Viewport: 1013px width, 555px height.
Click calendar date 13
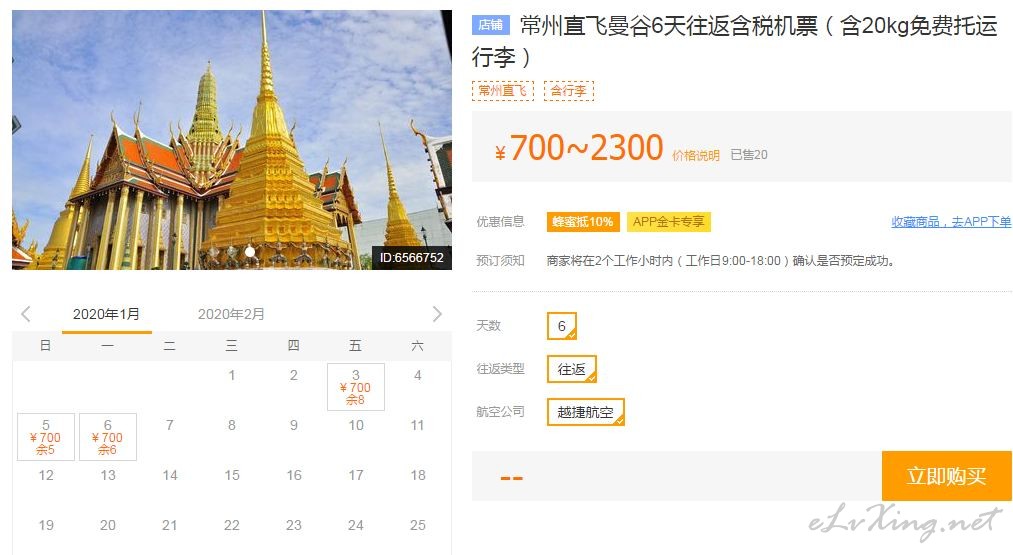[x=108, y=475]
